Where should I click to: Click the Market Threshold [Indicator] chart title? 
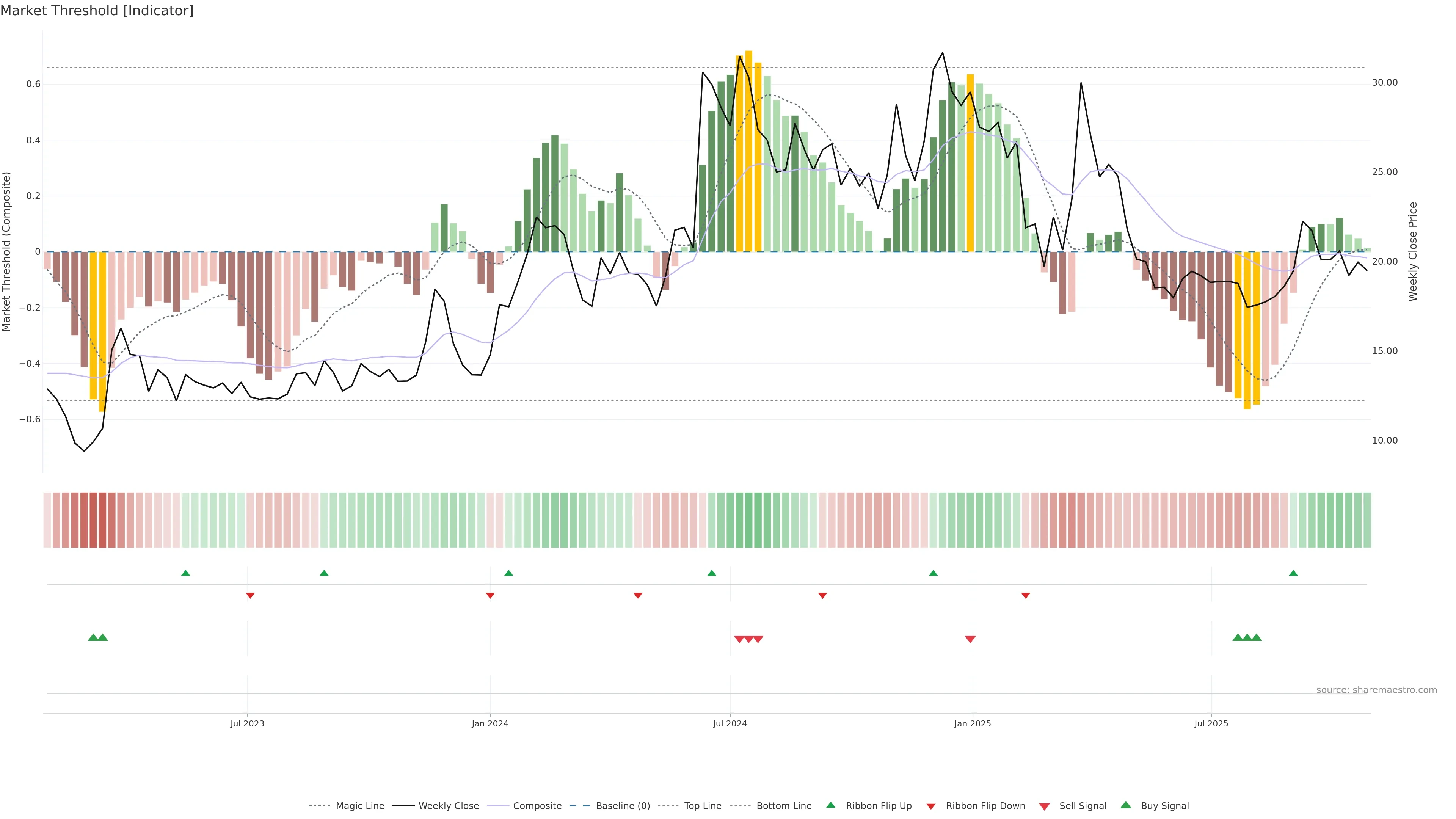pos(97,11)
